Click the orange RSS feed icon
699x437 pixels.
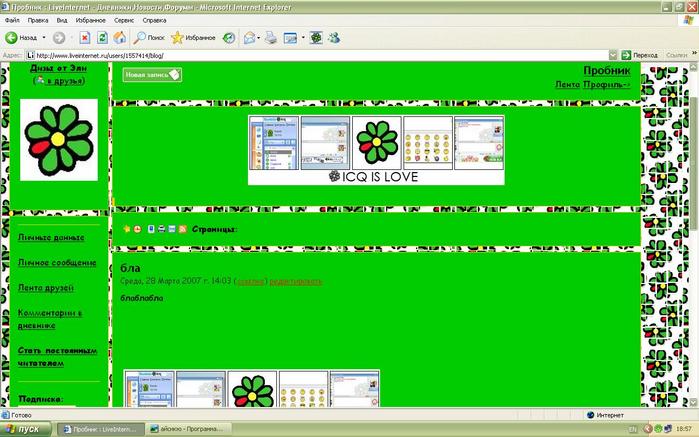pos(183,229)
